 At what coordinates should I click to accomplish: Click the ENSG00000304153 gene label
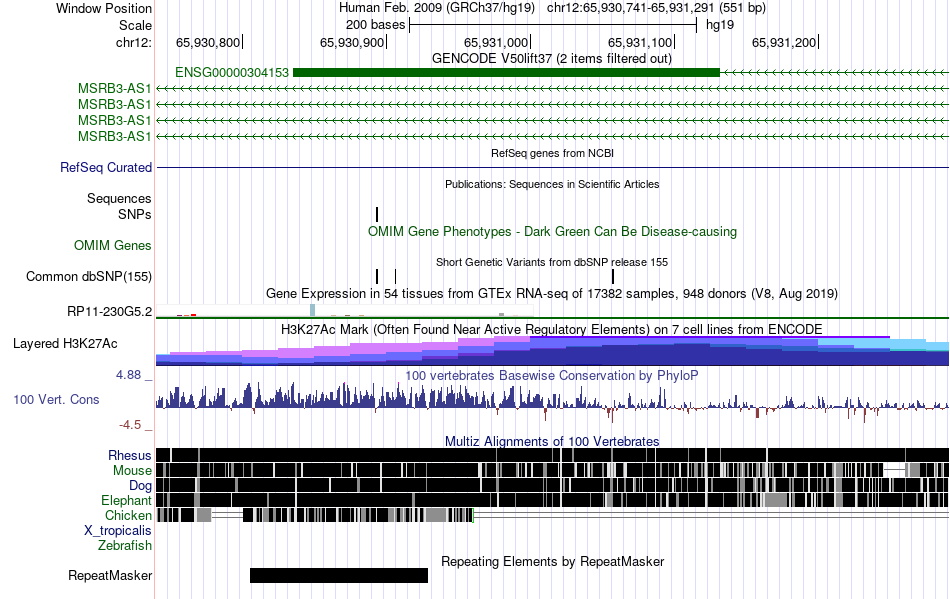(231, 73)
